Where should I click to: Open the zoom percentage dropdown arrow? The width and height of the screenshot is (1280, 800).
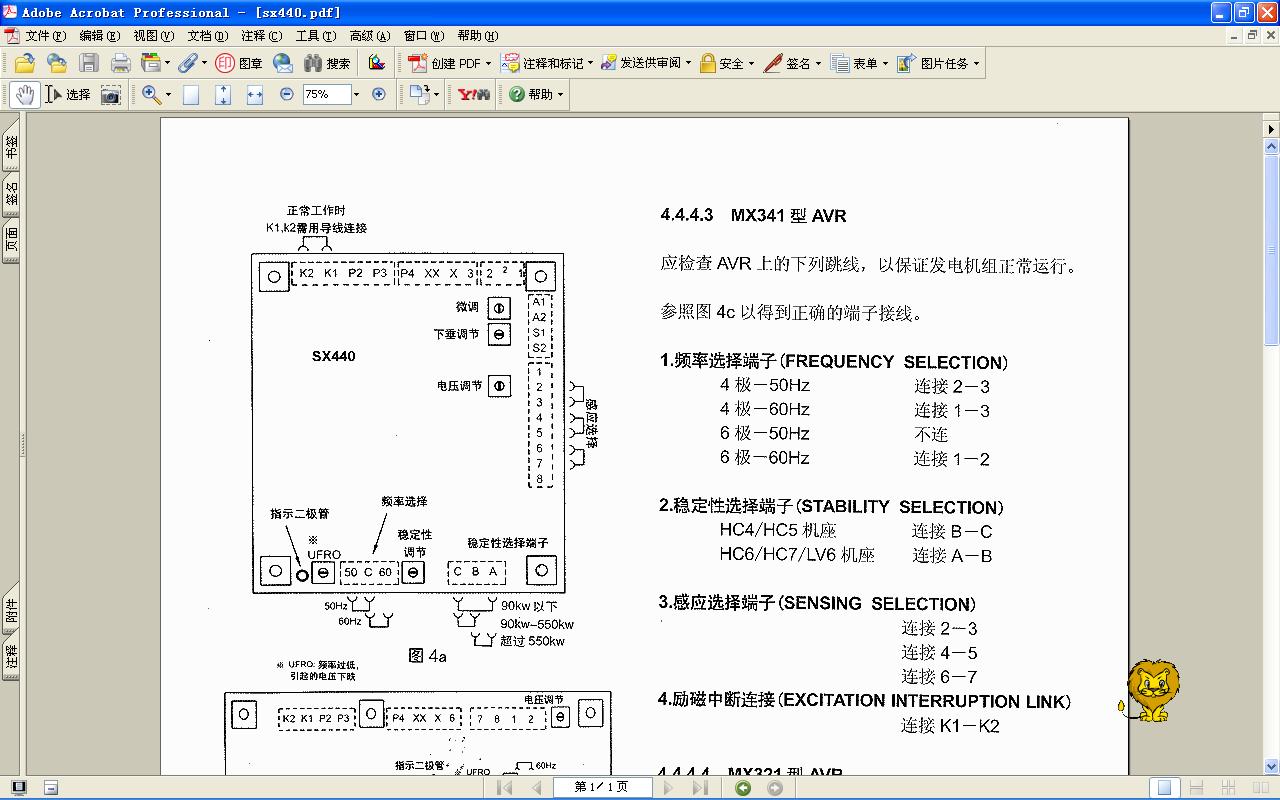[x=355, y=94]
